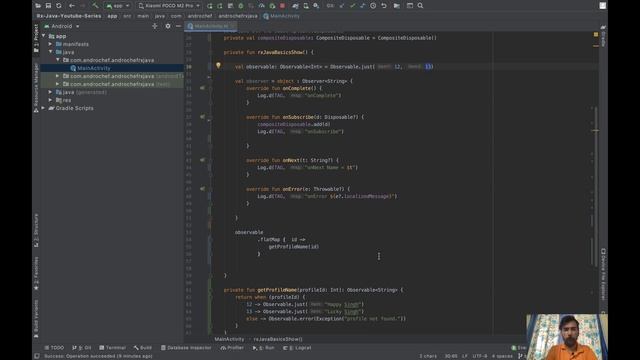Viewport: 640px width, 360px height.
Task: Expand the Gradle Scripts node arrow
Action: pos(44,108)
